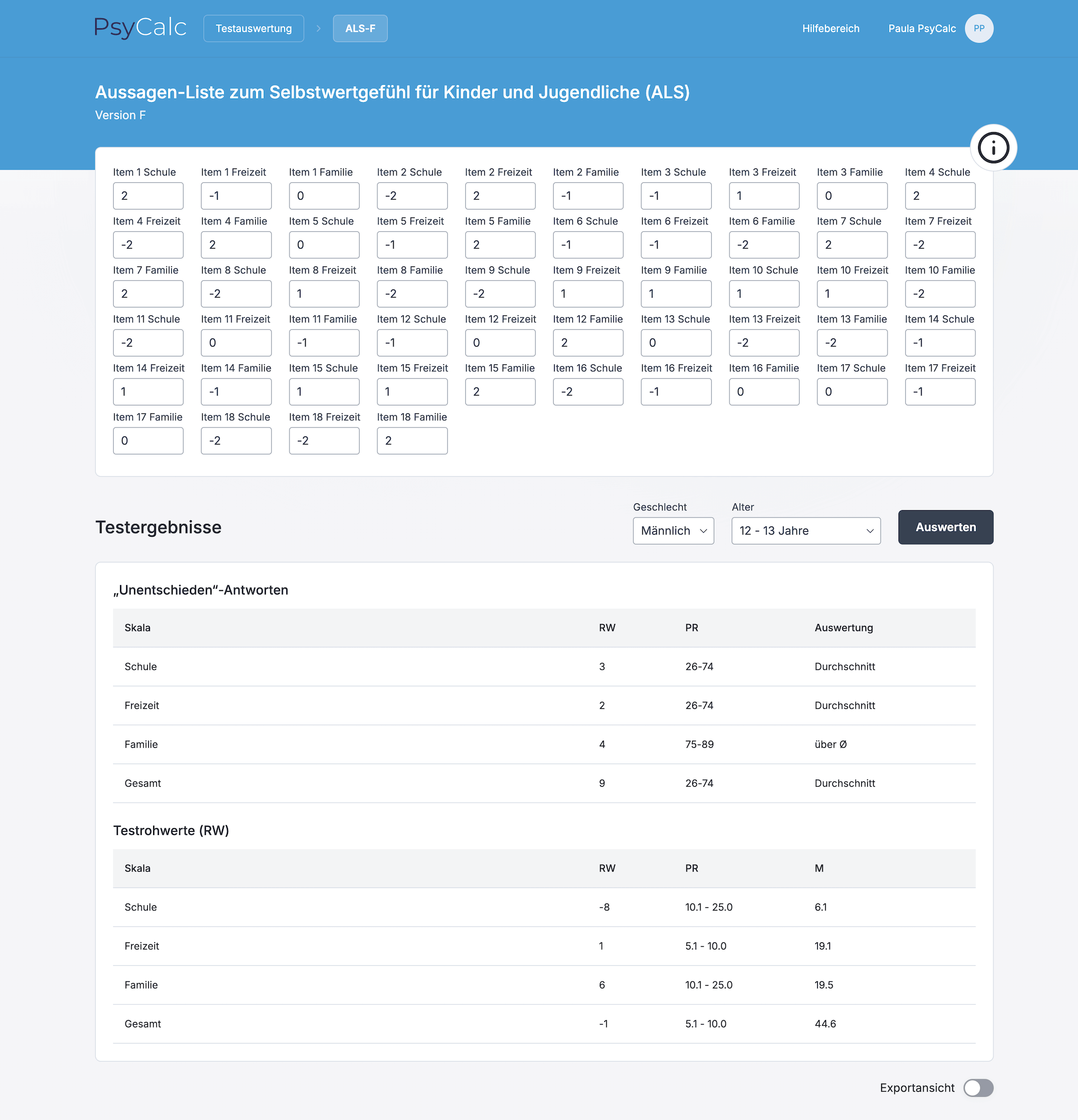Expand the Alter dropdown
This screenshot has height=1120, width=1078.
click(x=805, y=531)
